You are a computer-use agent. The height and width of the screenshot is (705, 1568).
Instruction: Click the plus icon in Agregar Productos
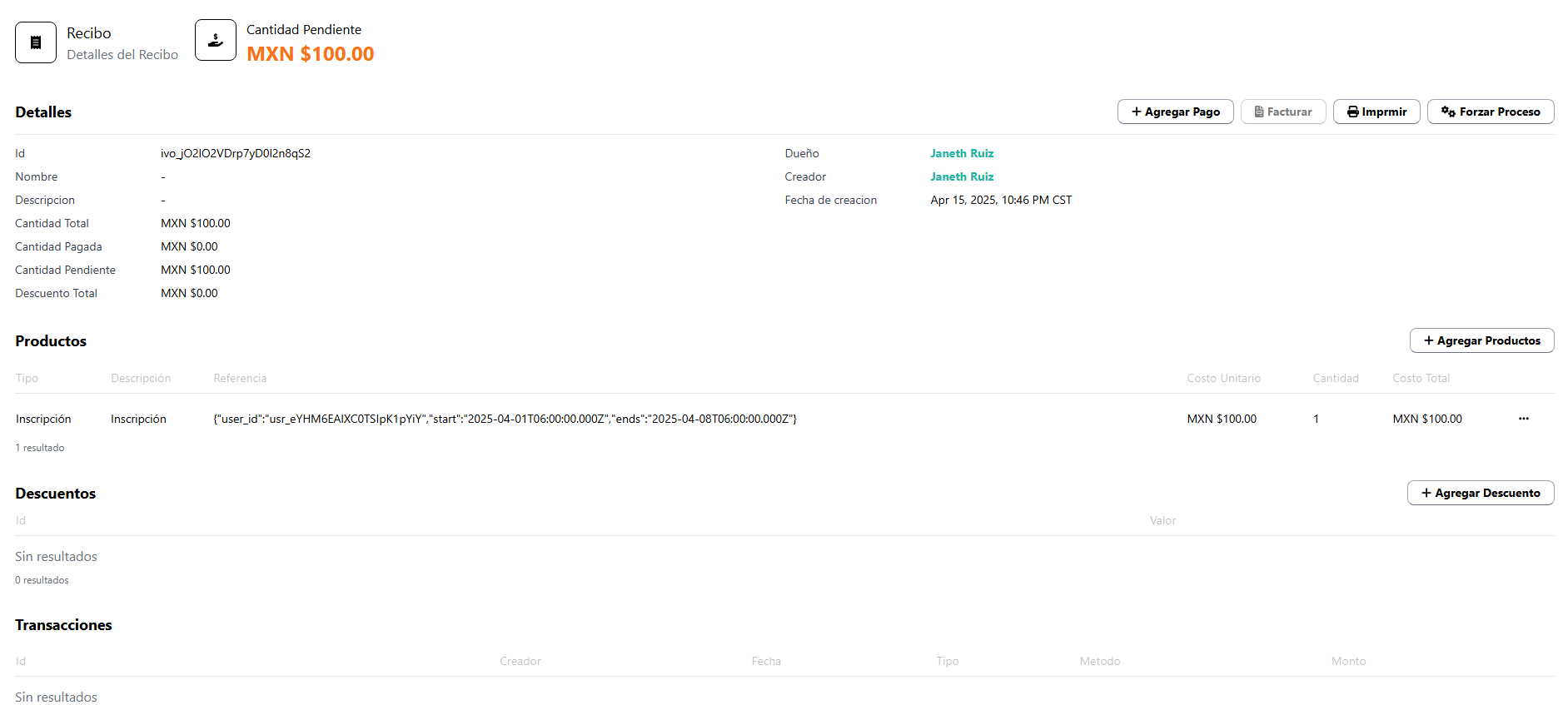(1428, 340)
